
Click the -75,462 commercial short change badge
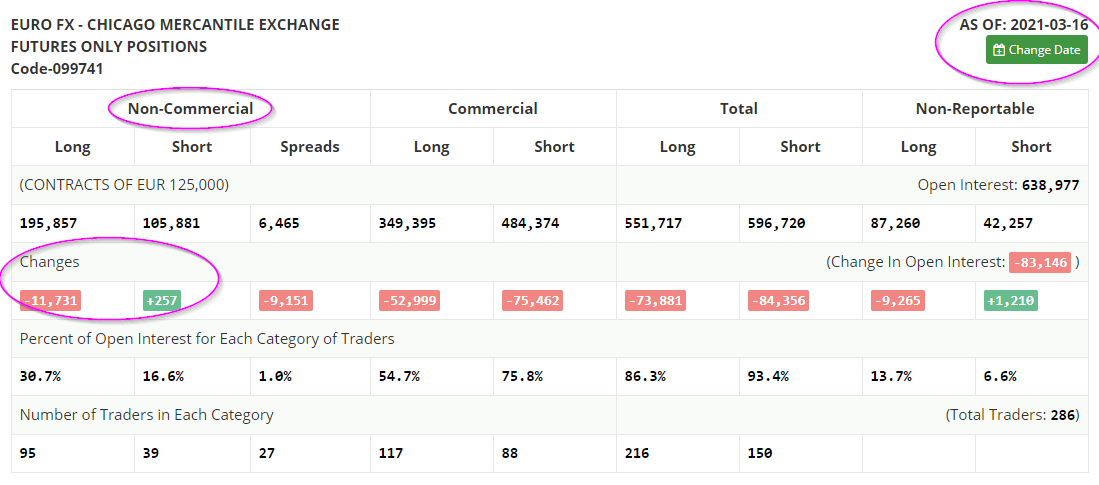coord(532,300)
